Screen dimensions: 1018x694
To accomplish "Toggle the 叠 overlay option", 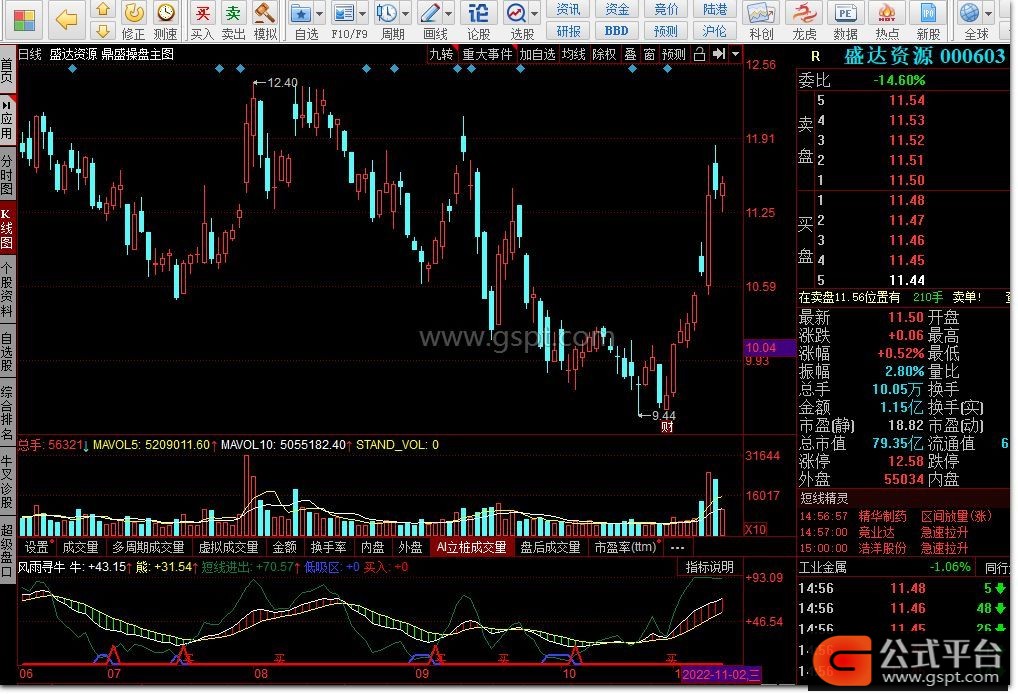I will tap(630, 55).
